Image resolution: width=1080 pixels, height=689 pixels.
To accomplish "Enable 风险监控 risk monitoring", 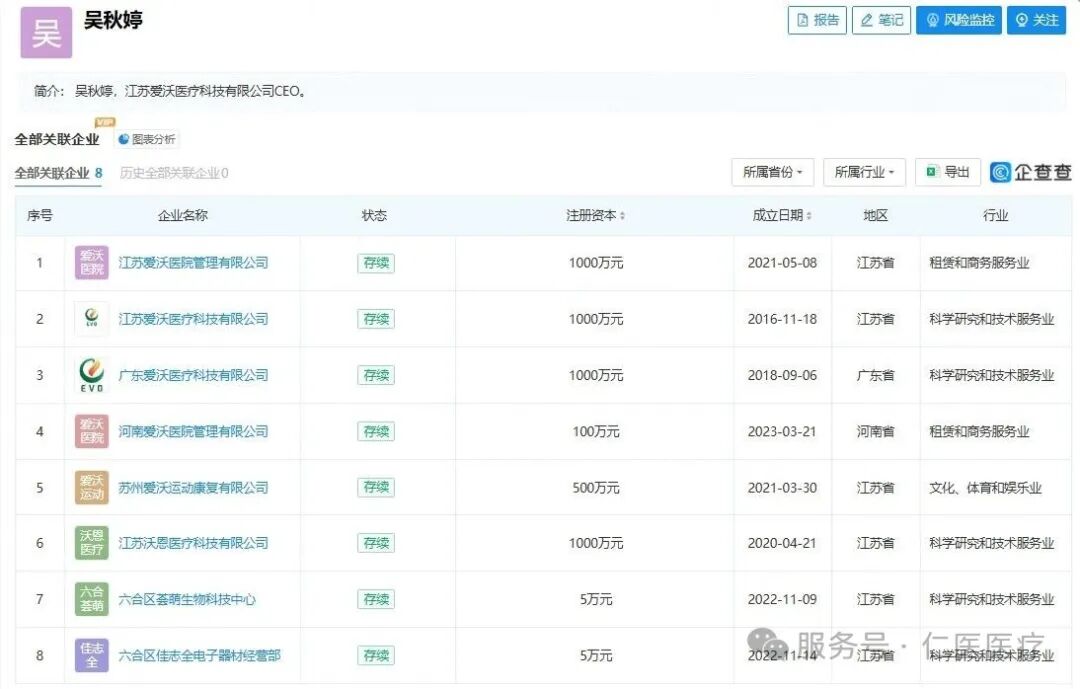I will click(x=959, y=20).
